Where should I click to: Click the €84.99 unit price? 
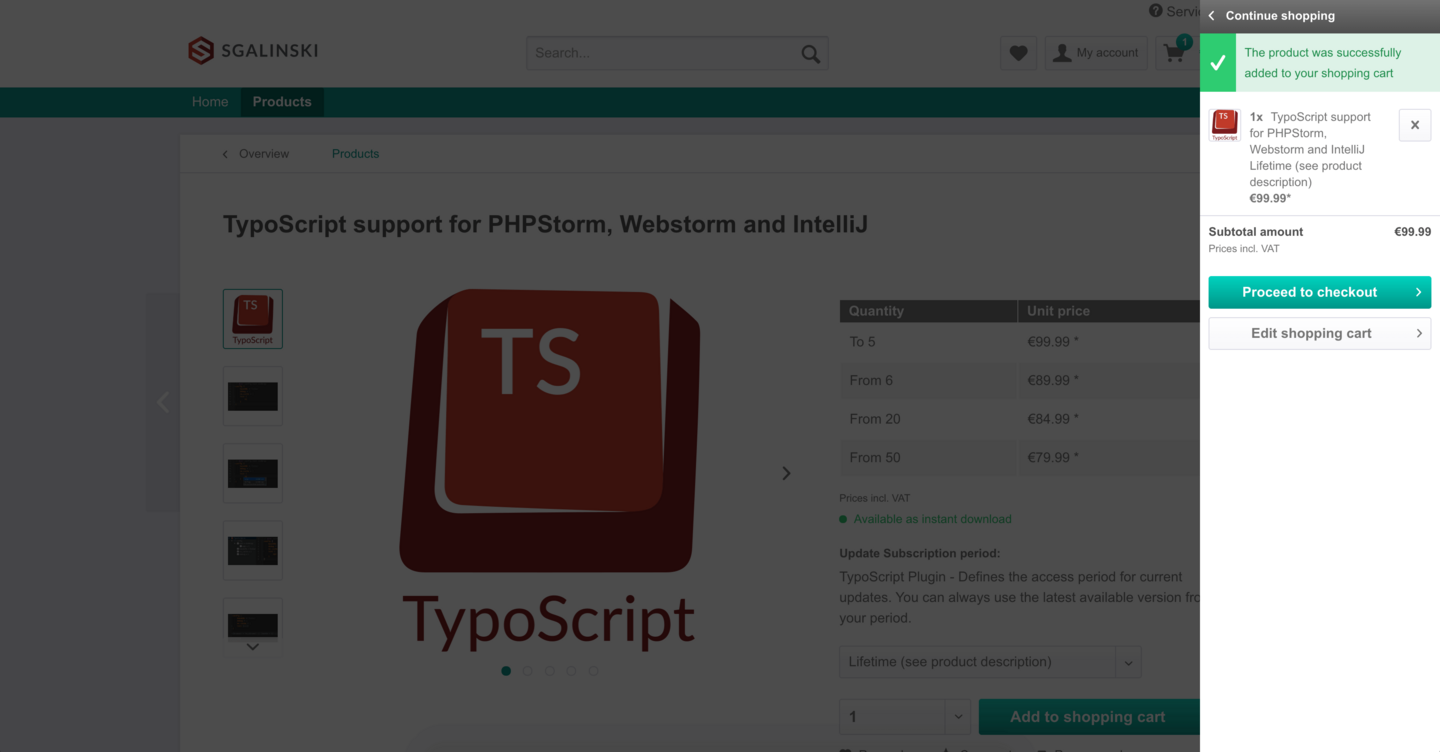[1053, 419]
